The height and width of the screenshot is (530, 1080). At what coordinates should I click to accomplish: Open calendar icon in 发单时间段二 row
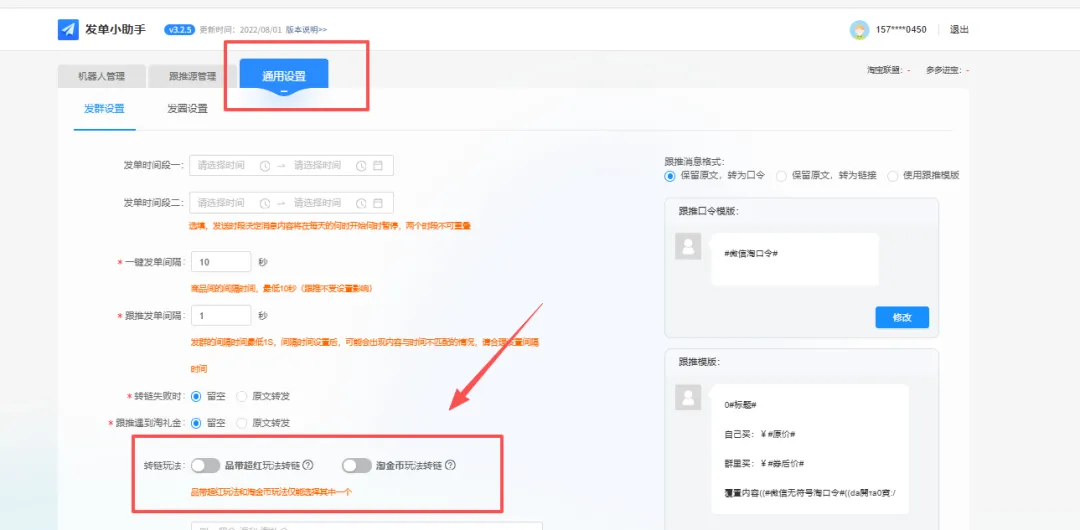377,203
